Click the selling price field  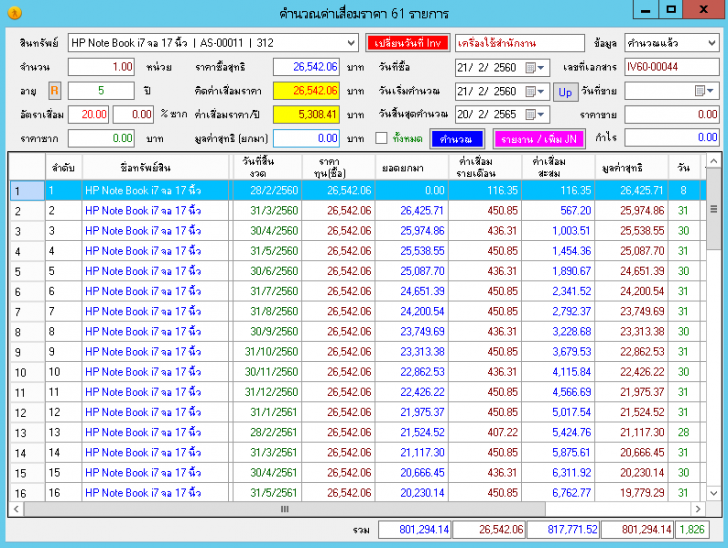672,114
